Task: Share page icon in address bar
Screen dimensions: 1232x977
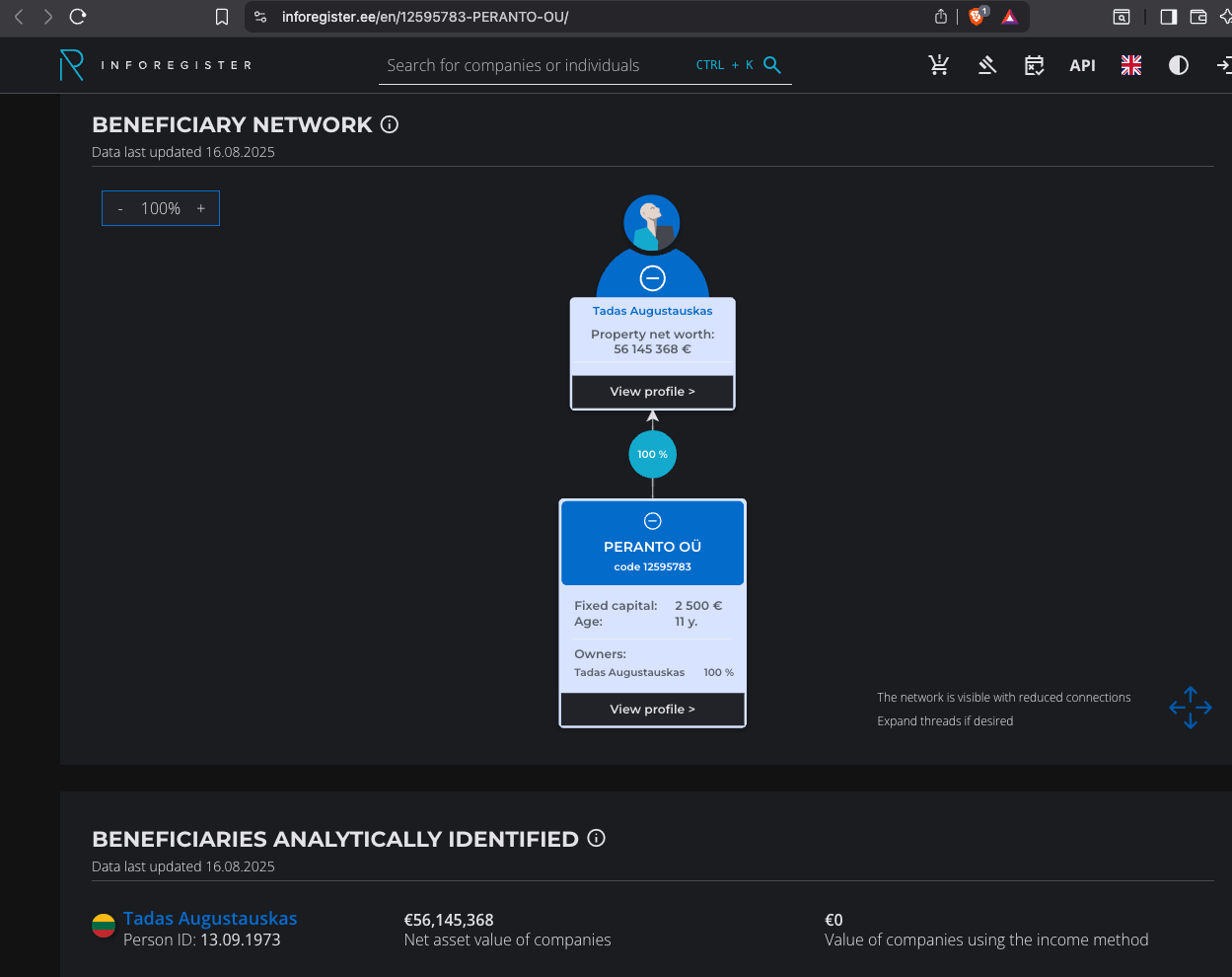Action: pyautogui.click(x=941, y=16)
